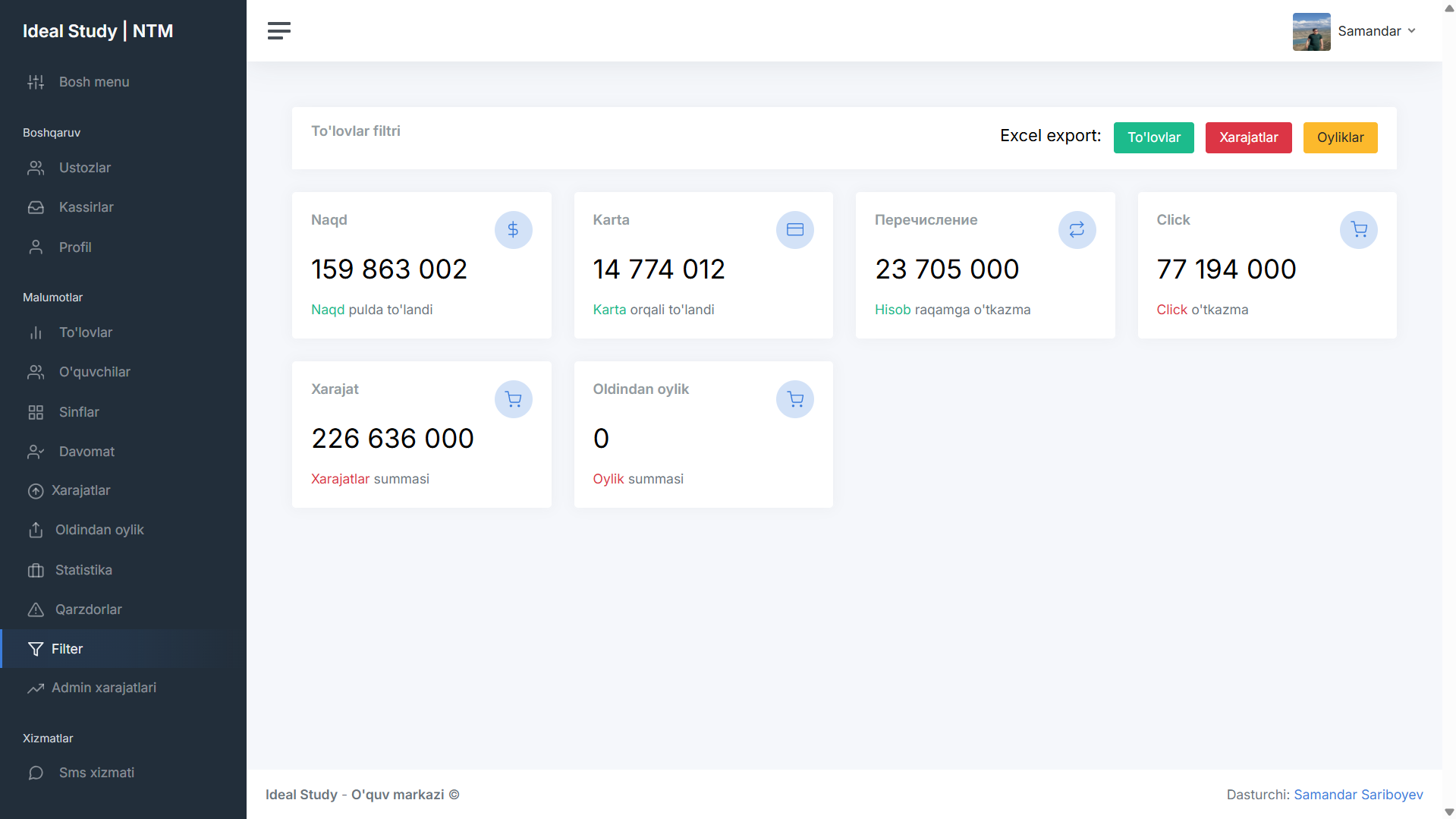Image resolution: width=1456 pixels, height=819 pixels.
Task: Export Xarajatlar to Excel
Action: [x=1248, y=137]
